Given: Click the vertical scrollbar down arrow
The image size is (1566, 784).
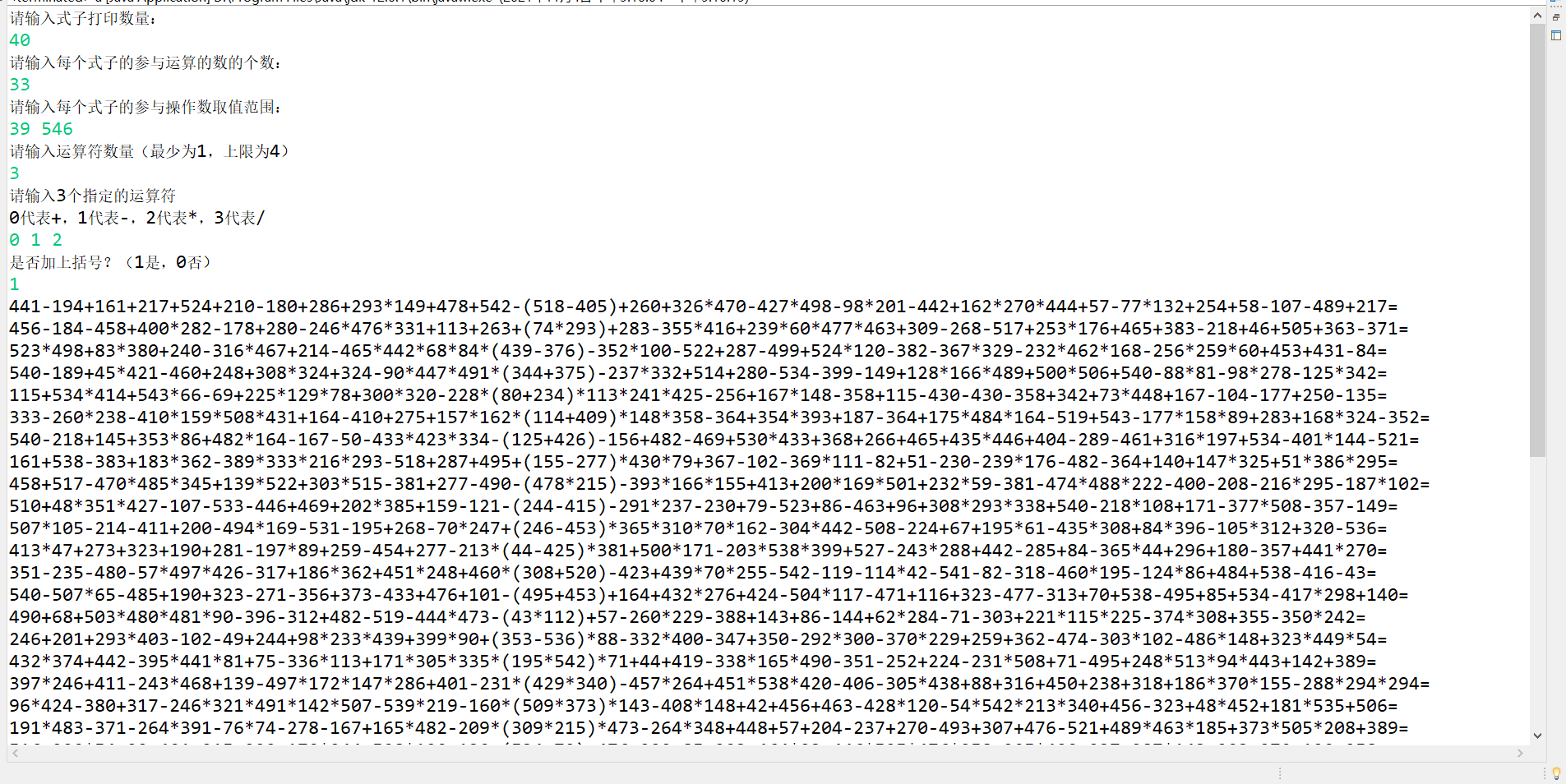Looking at the screenshot, I should pos(1537,736).
